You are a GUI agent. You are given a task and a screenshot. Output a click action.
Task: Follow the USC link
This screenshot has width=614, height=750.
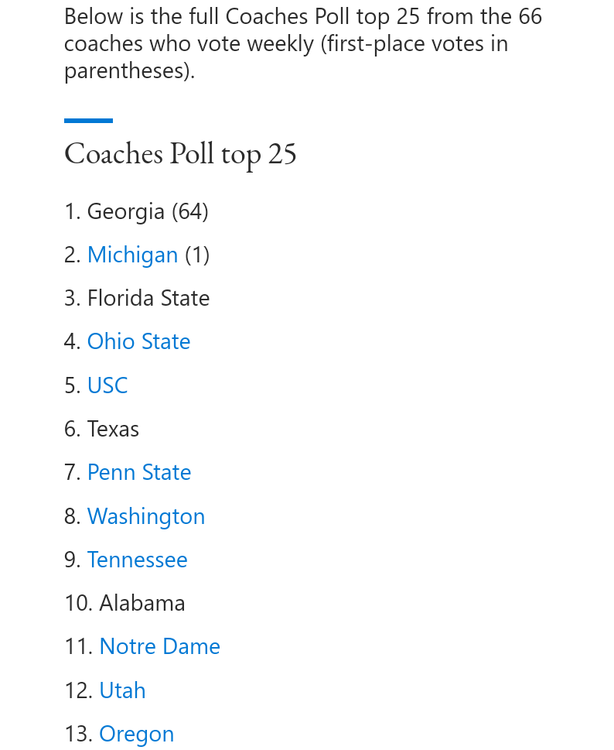tap(107, 386)
